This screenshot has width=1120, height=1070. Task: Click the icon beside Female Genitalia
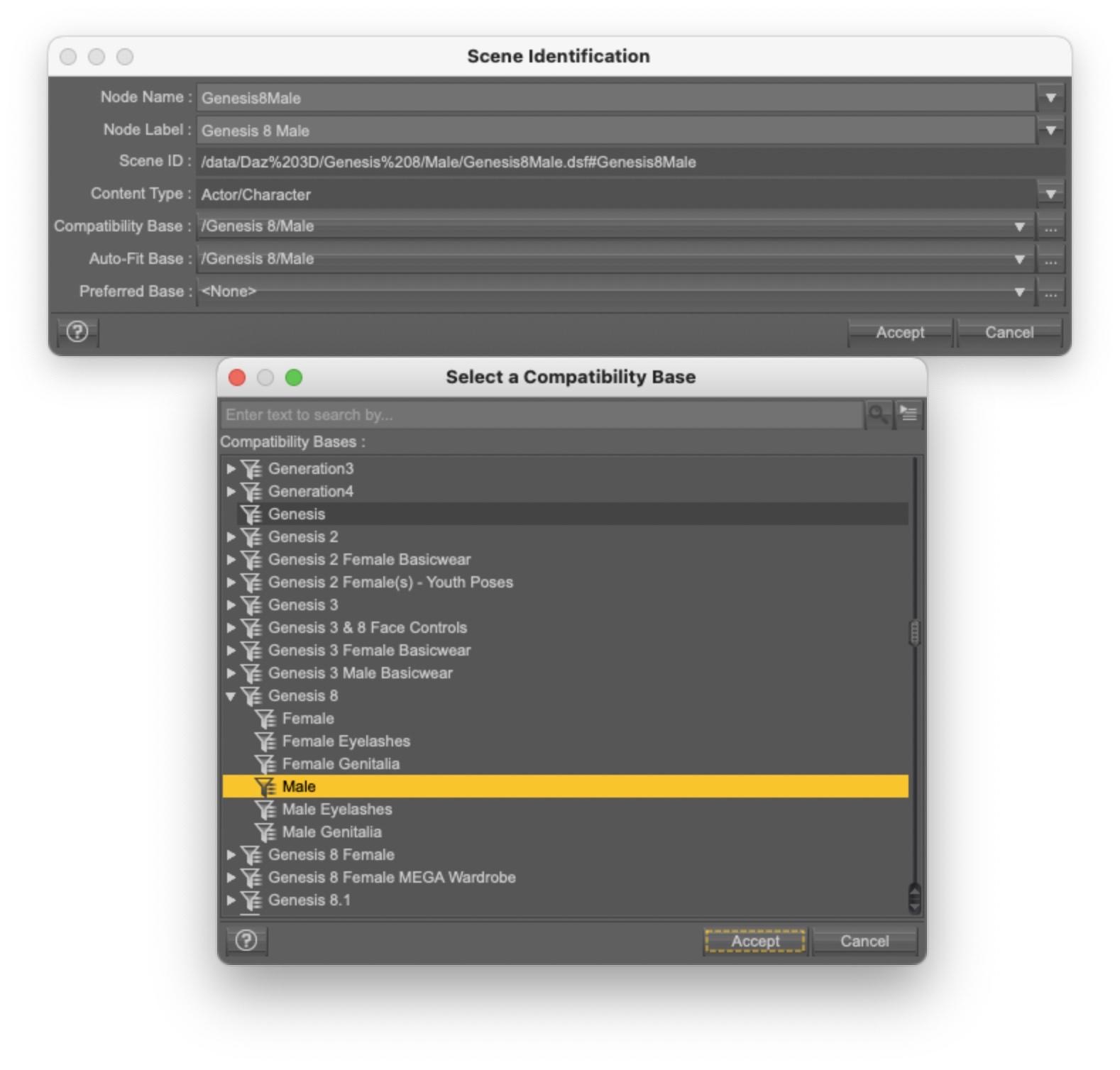click(265, 764)
